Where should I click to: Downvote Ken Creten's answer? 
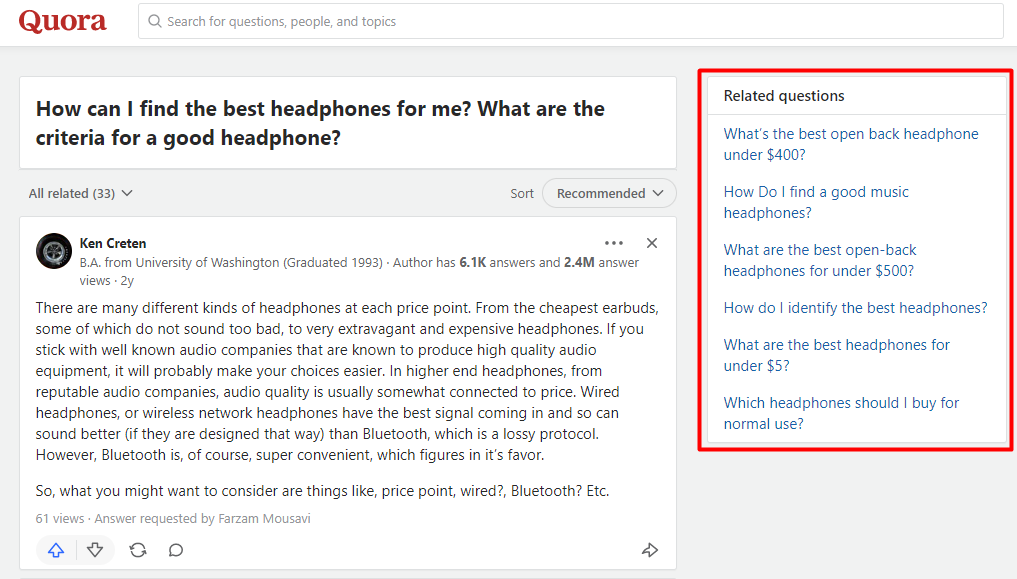[x=95, y=550]
